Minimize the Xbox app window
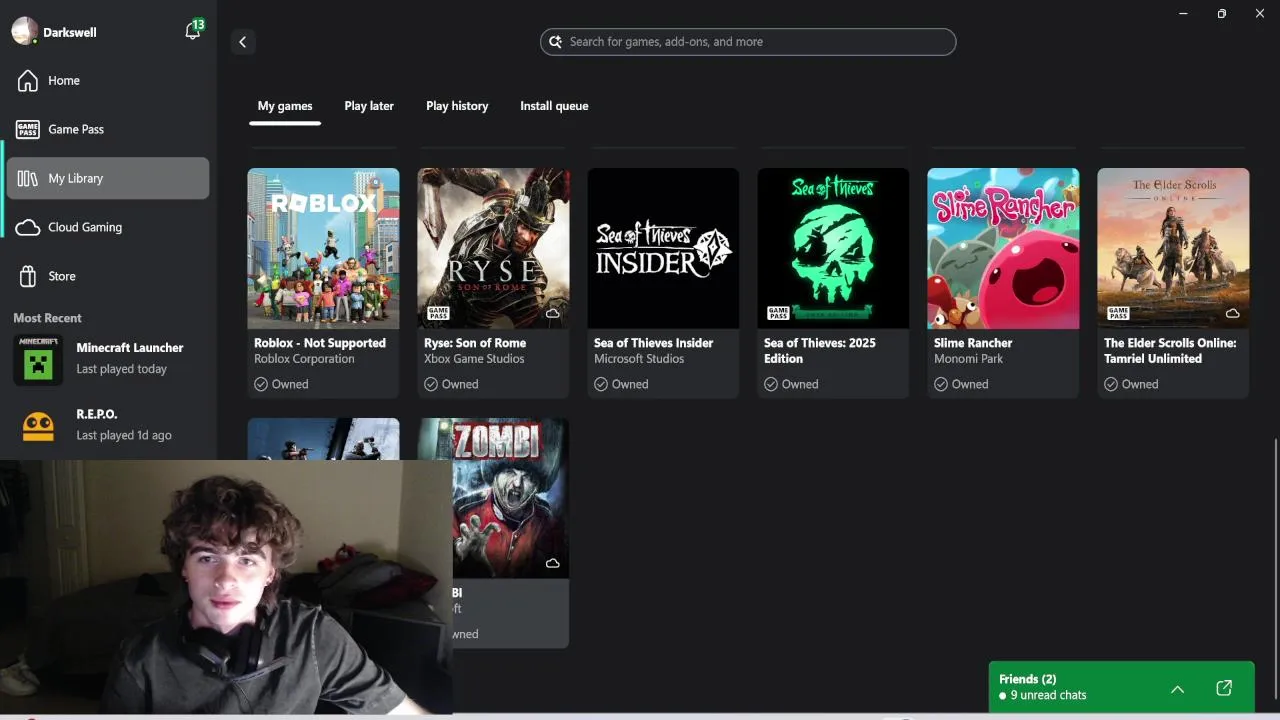This screenshot has width=1280, height=720. coord(1183,14)
